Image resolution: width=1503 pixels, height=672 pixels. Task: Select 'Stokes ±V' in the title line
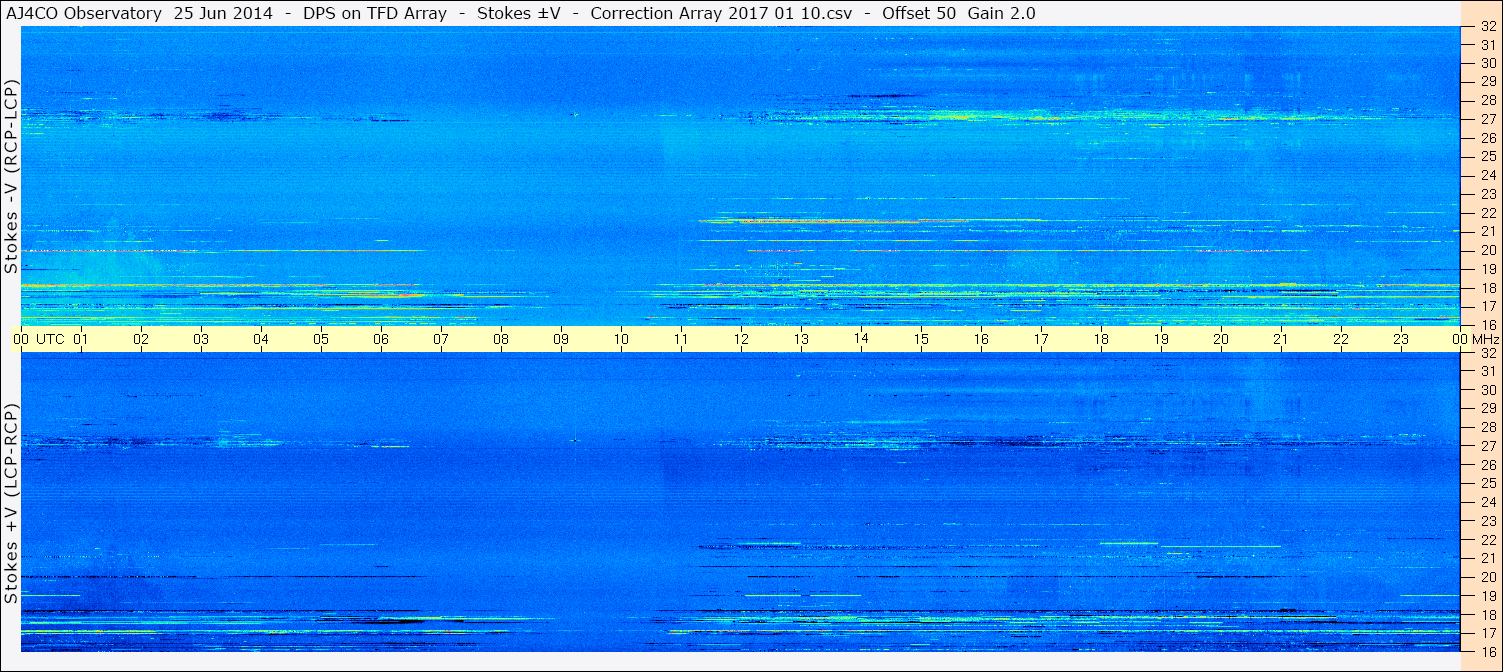pos(518,14)
